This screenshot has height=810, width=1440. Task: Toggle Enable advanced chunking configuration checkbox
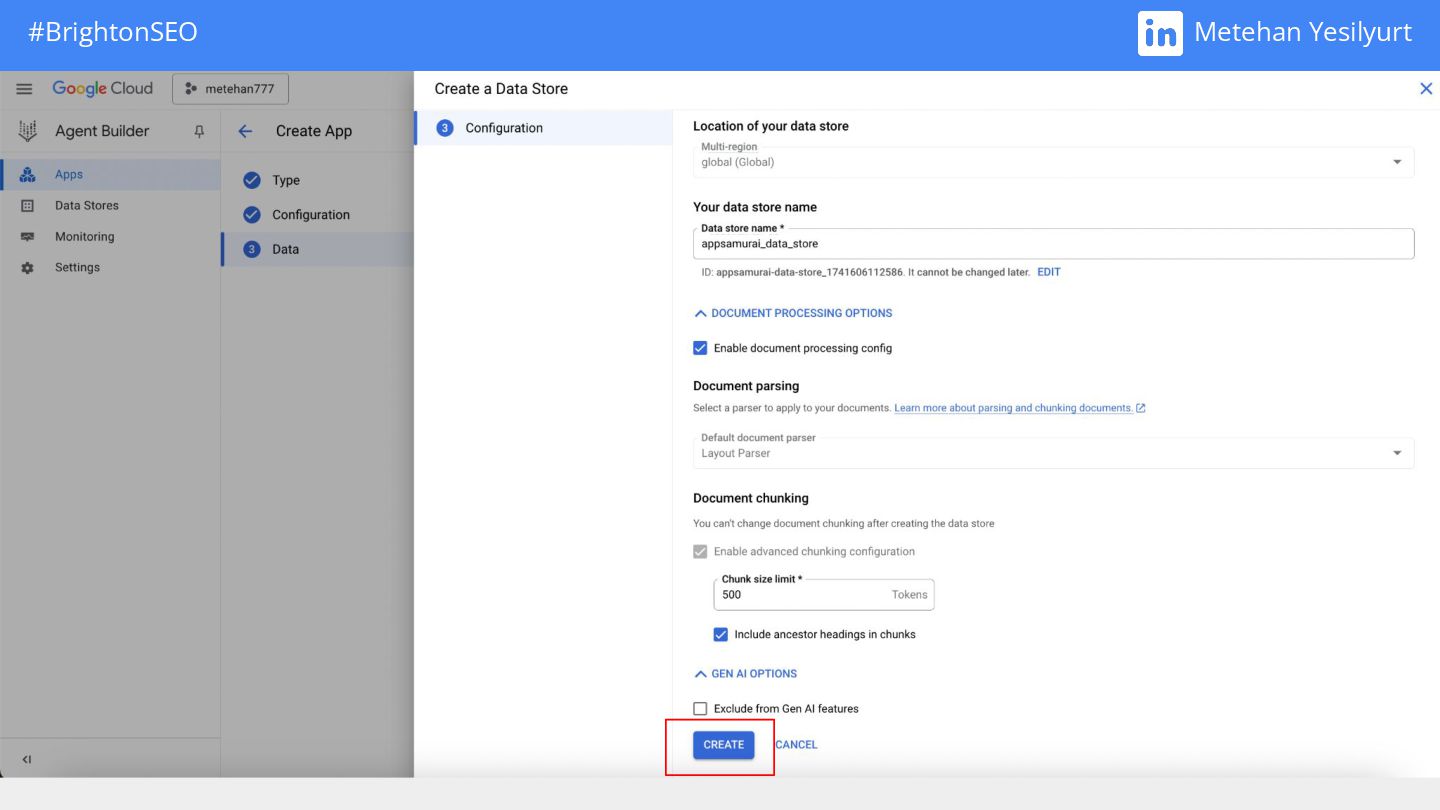700,551
